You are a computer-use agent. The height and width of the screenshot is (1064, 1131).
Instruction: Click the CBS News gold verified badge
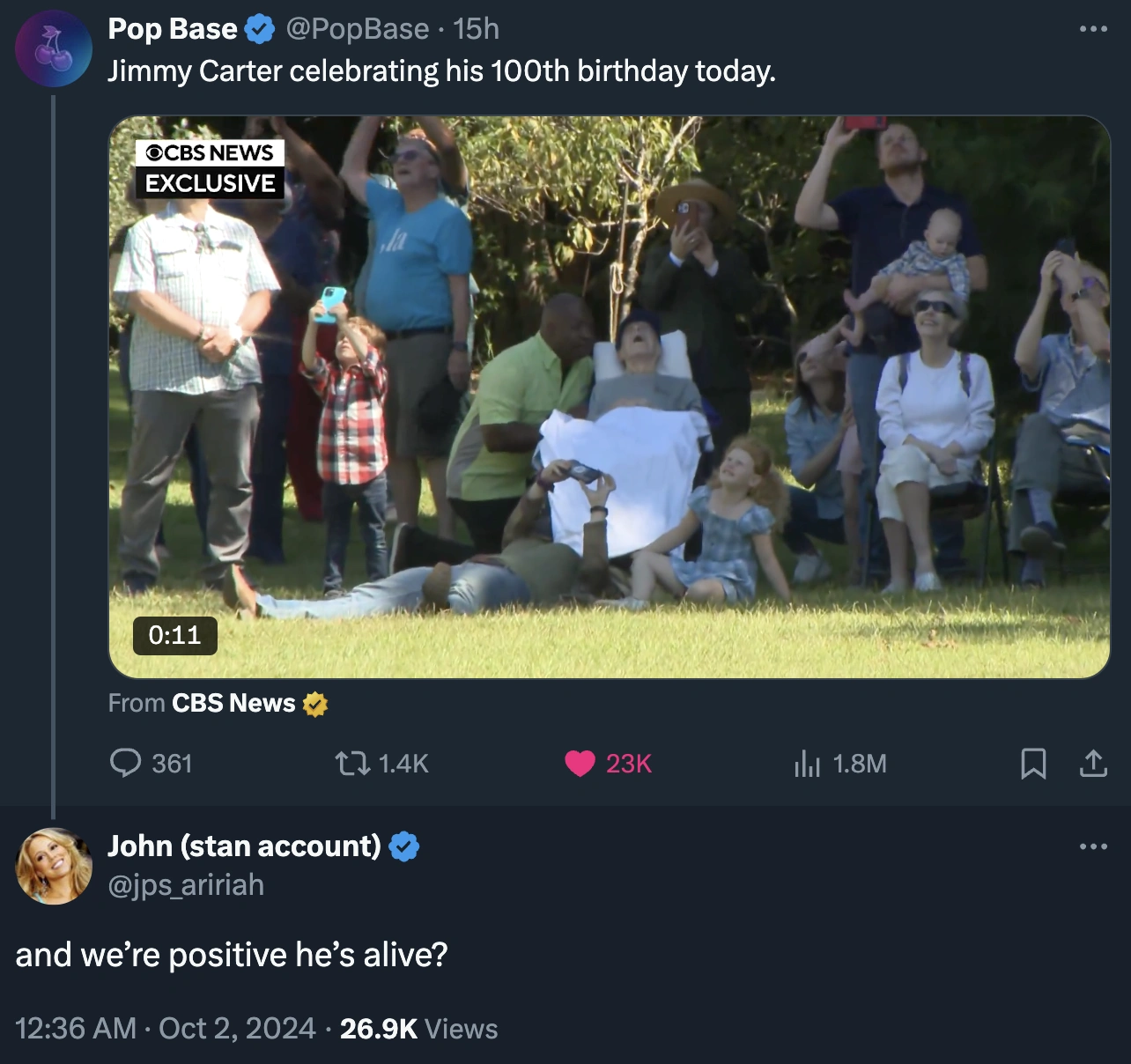[x=315, y=704]
